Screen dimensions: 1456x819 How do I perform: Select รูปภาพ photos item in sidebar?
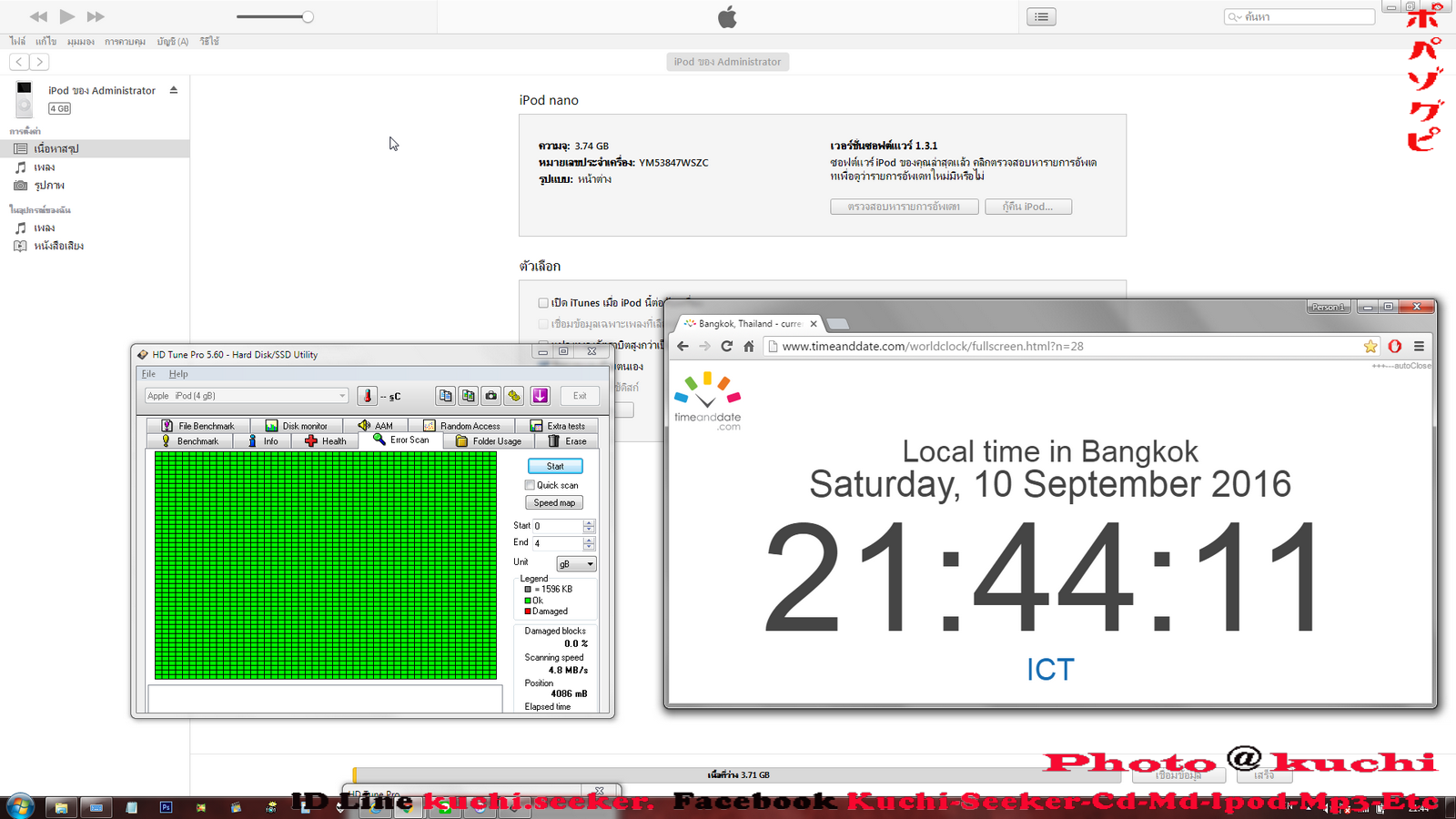[x=95, y=186]
